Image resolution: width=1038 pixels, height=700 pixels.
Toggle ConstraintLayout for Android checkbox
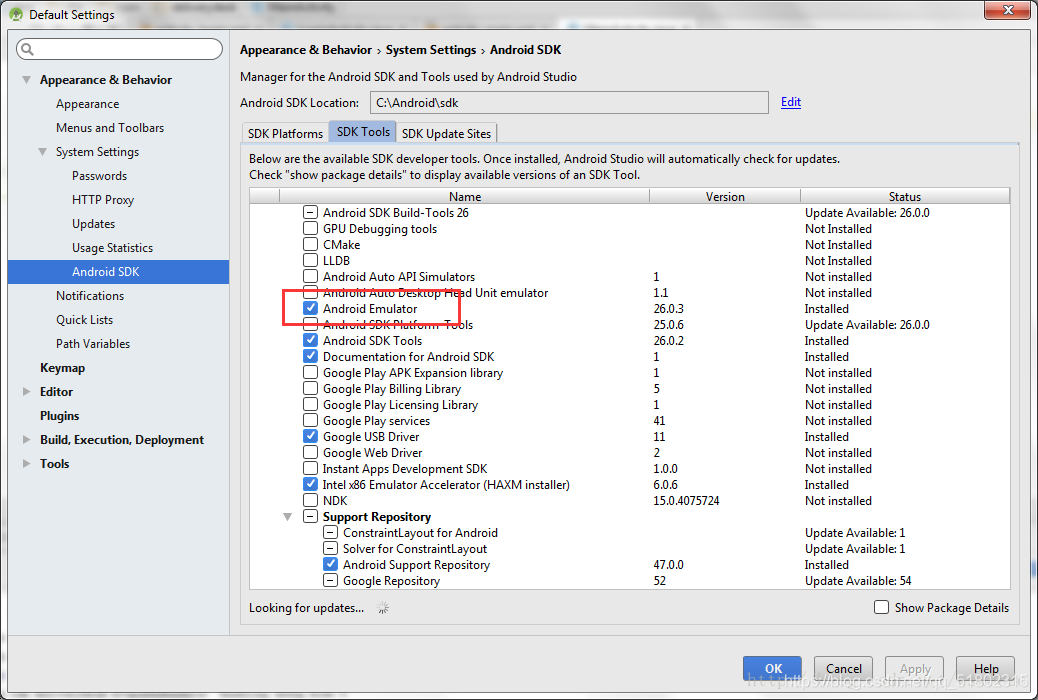[x=330, y=532]
